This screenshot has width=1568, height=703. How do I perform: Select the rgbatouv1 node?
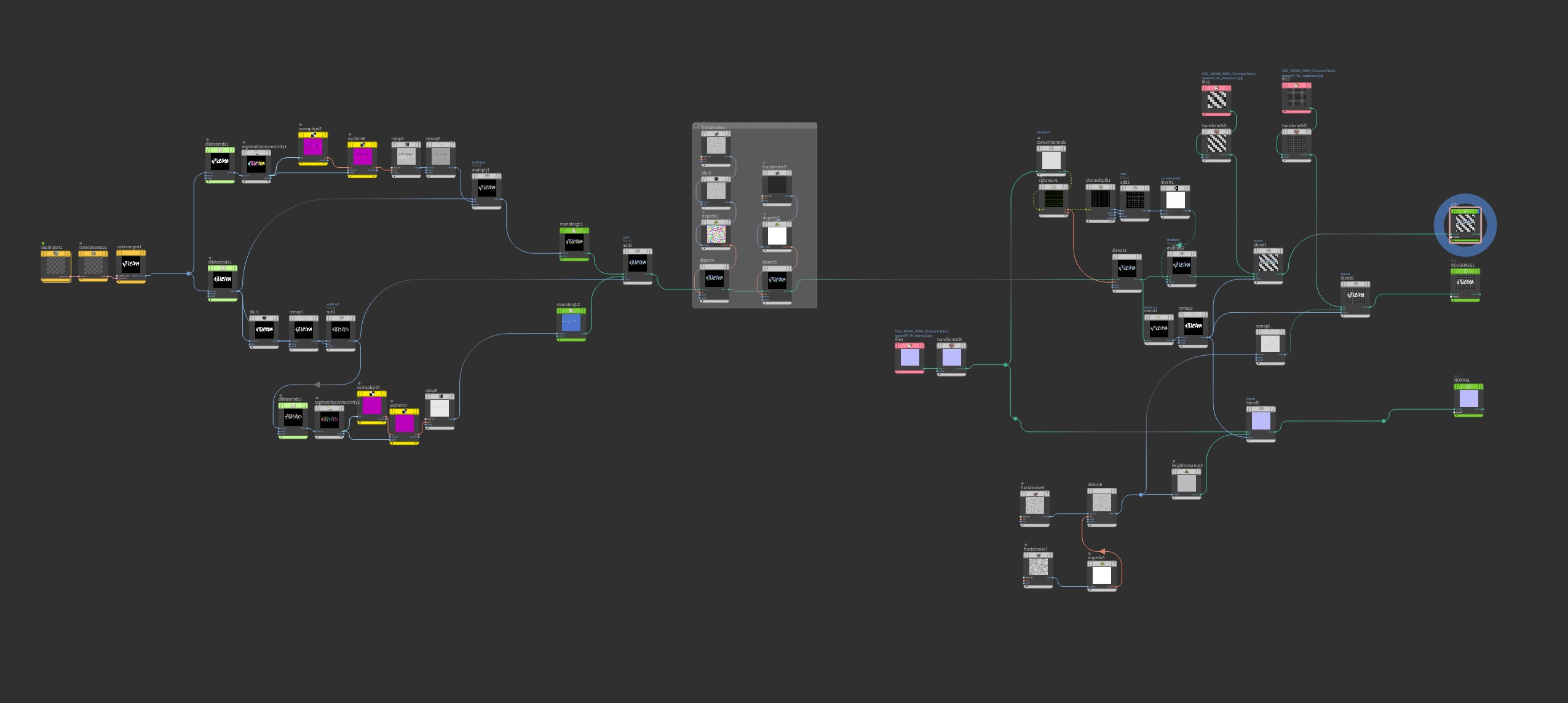tap(1054, 200)
